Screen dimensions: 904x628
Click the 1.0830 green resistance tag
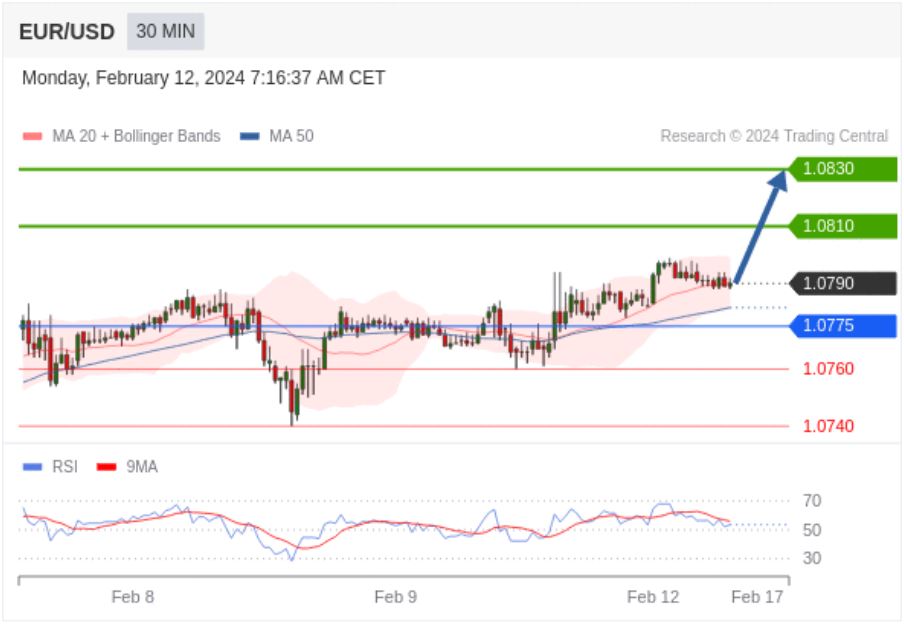click(842, 169)
